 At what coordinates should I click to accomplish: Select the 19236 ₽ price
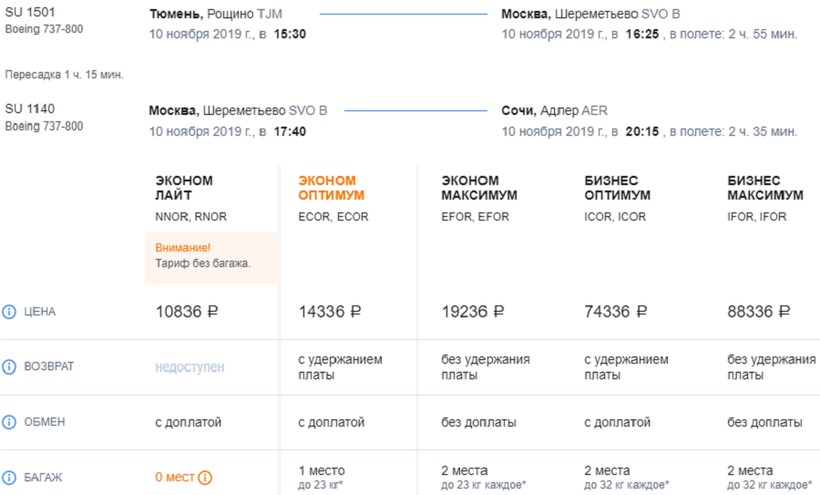[472, 312]
